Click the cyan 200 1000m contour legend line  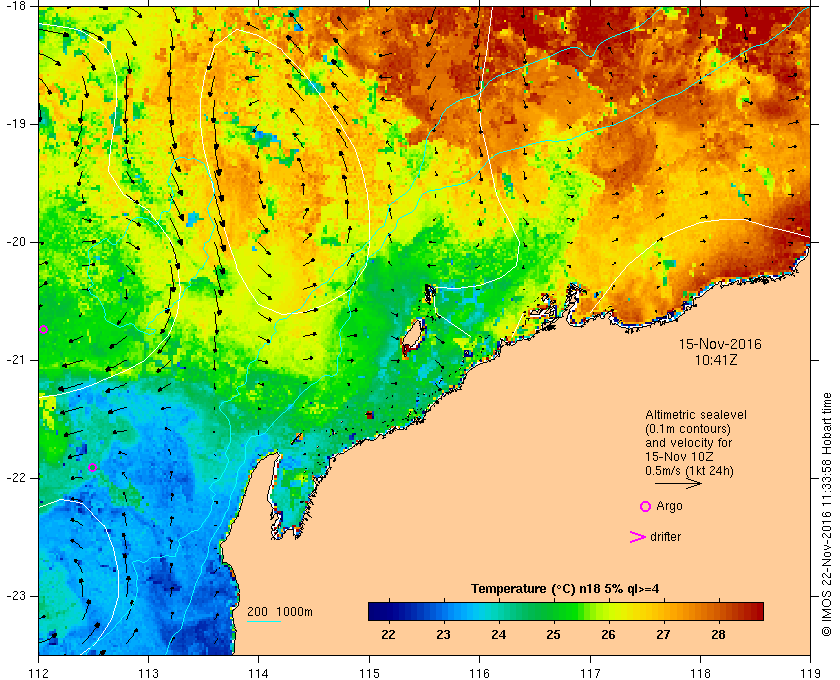tap(264, 622)
